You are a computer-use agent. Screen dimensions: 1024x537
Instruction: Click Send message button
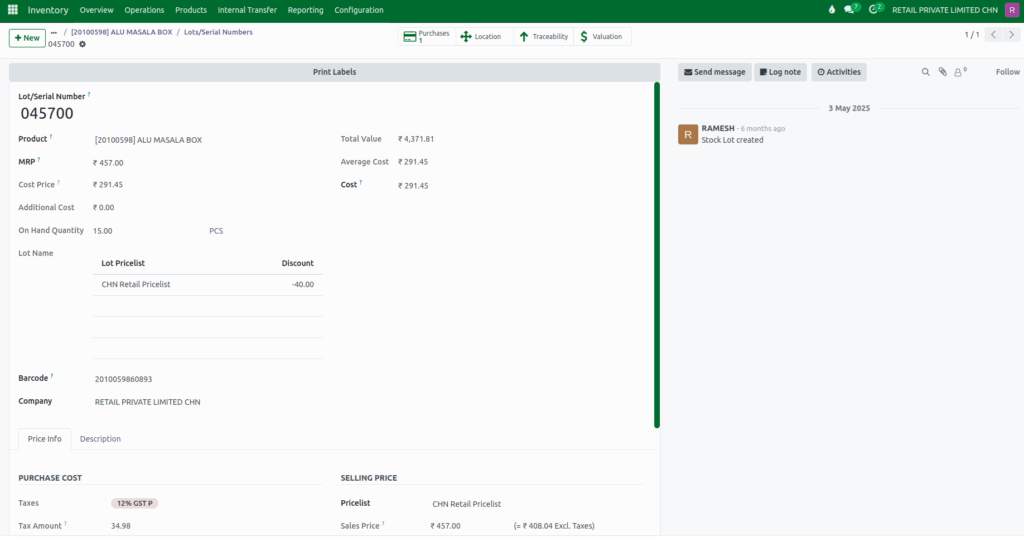(x=714, y=72)
